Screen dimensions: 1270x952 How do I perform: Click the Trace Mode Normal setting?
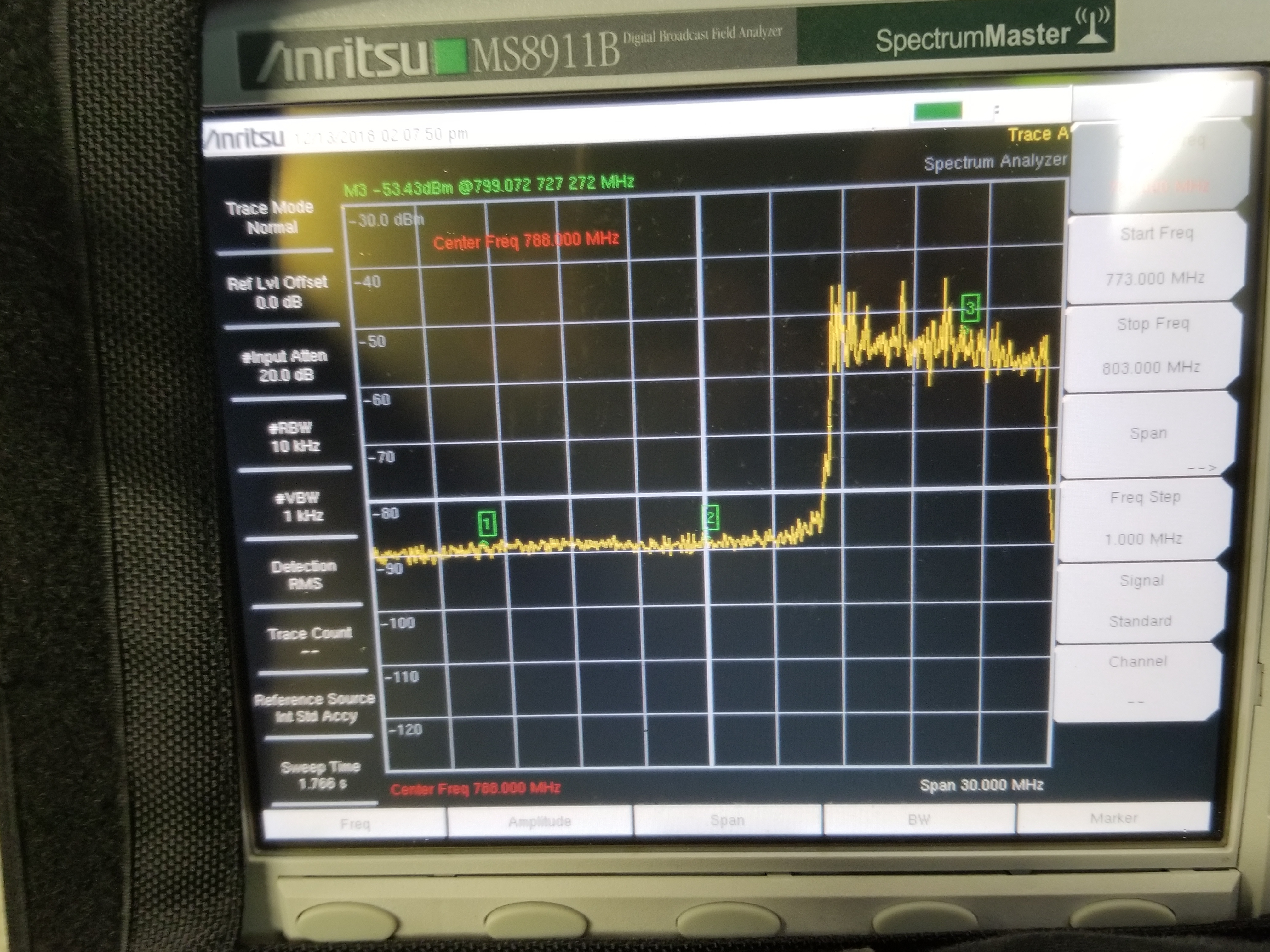[x=271, y=218]
